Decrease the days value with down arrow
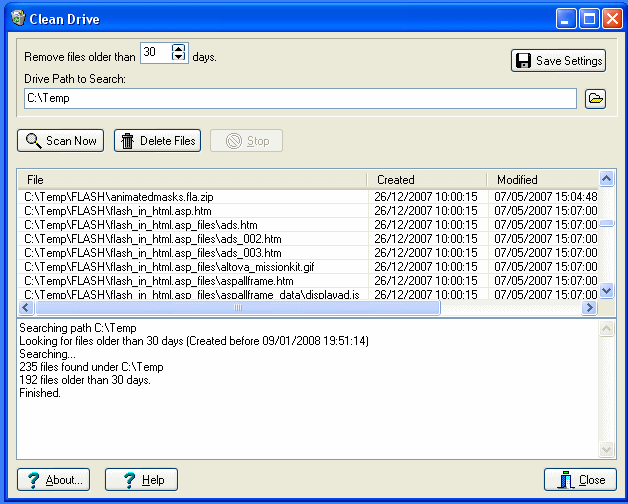The width and height of the screenshot is (628, 504). coord(179,58)
